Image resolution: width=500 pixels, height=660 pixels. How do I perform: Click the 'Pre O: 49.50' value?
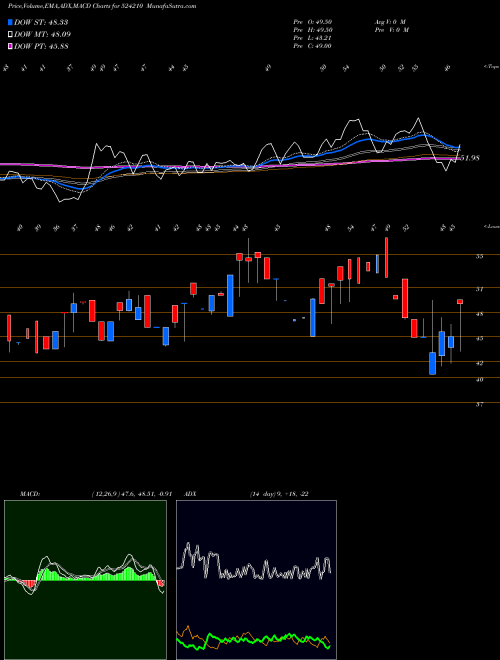pos(313,22)
